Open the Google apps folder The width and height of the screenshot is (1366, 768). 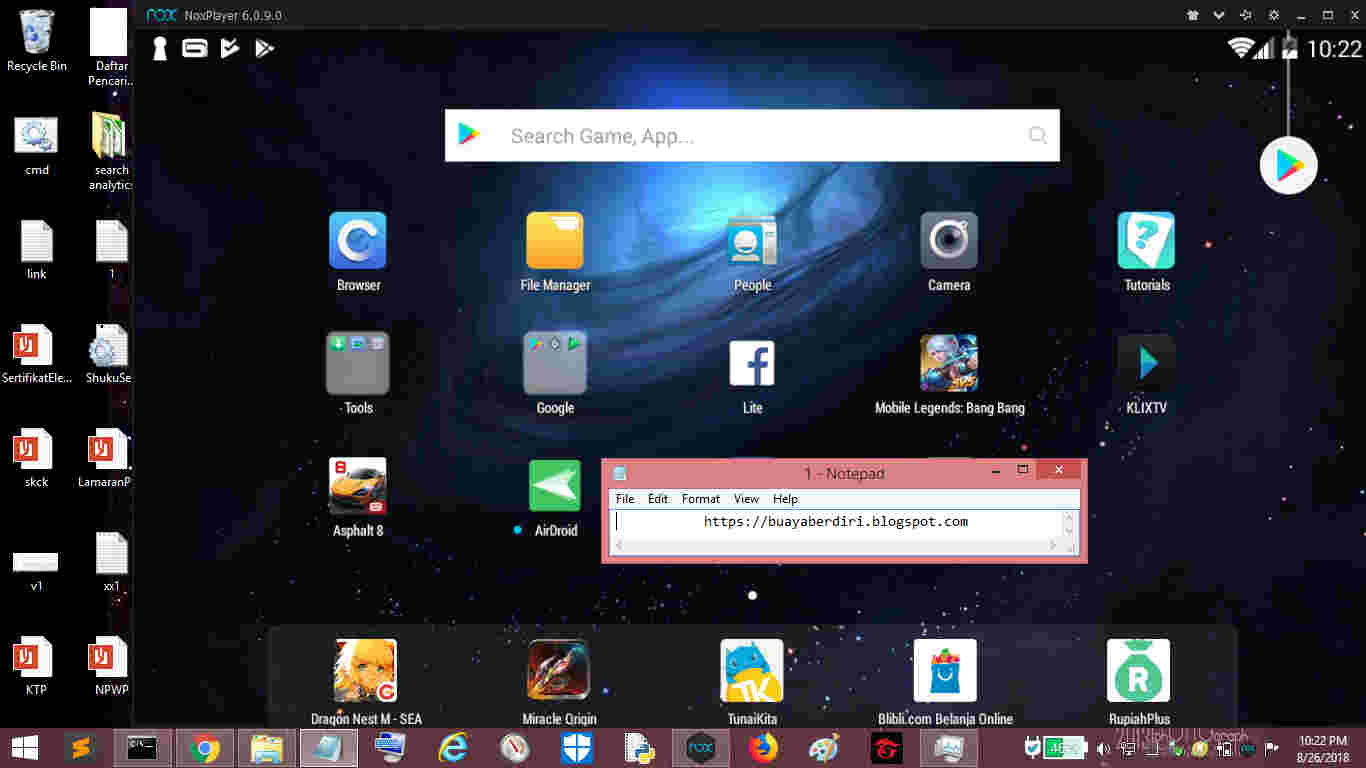coord(555,364)
